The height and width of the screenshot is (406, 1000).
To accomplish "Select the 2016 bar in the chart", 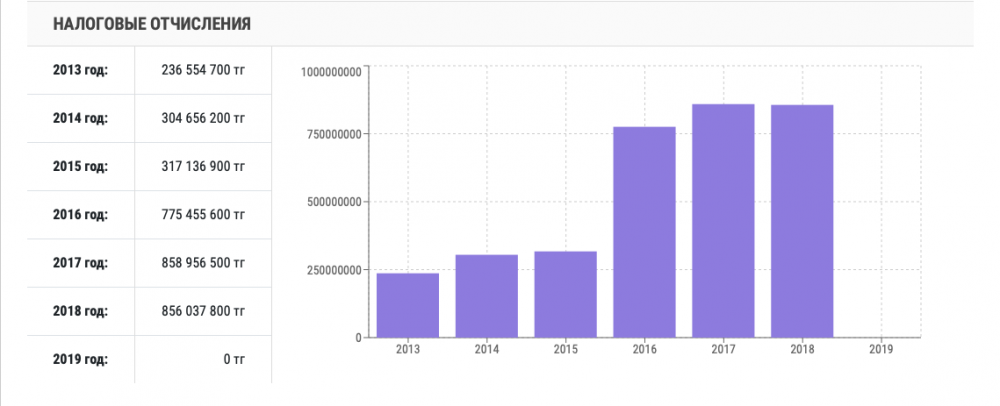I will tap(645, 232).
